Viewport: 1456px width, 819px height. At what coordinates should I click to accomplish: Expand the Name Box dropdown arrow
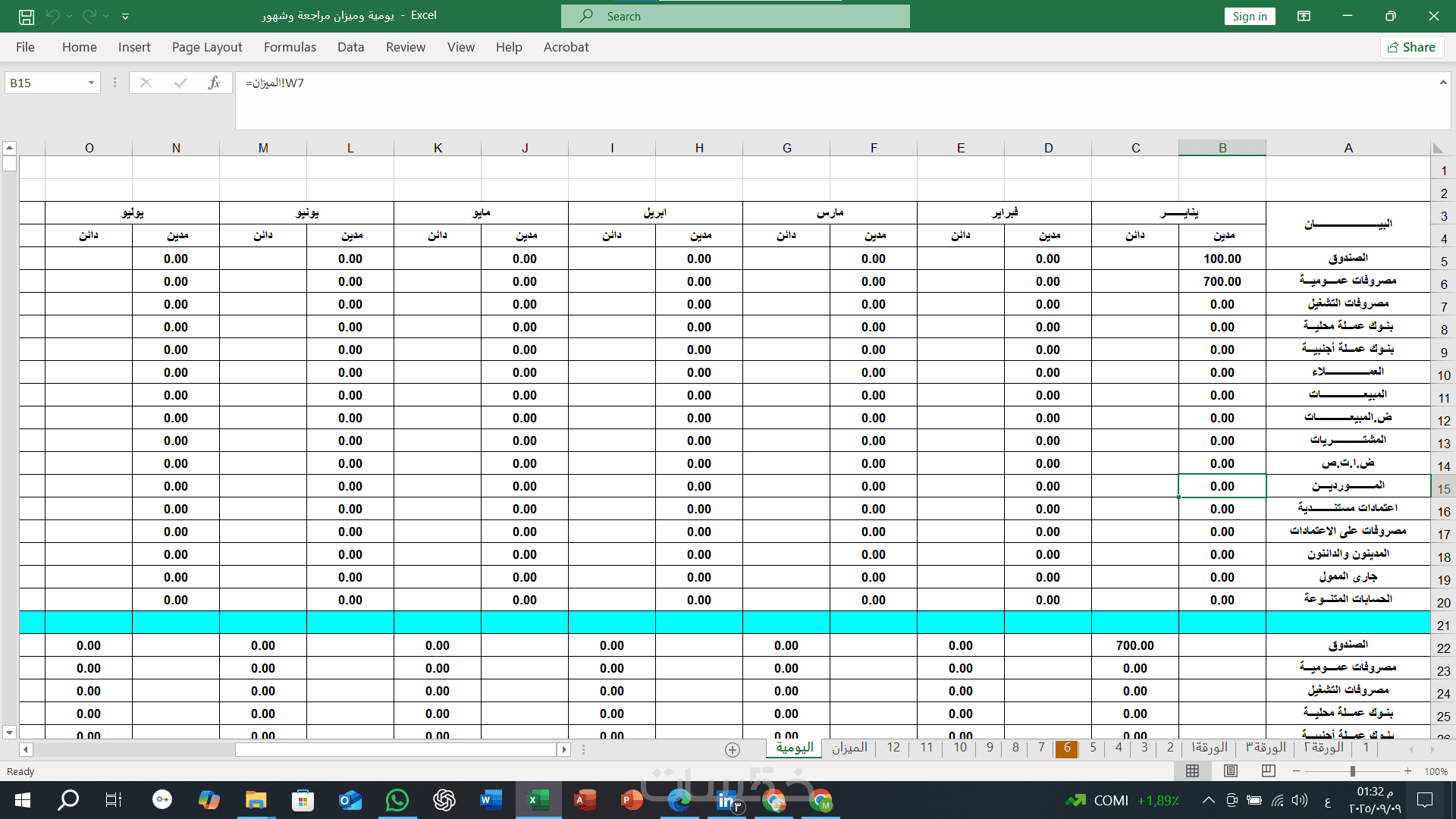[91, 83]
